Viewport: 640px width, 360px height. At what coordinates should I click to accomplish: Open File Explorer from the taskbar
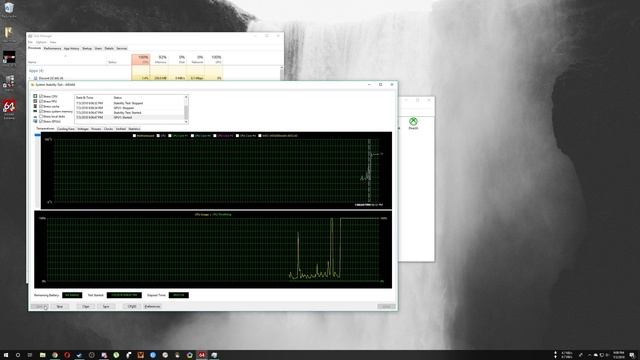[x=42, y=355]
